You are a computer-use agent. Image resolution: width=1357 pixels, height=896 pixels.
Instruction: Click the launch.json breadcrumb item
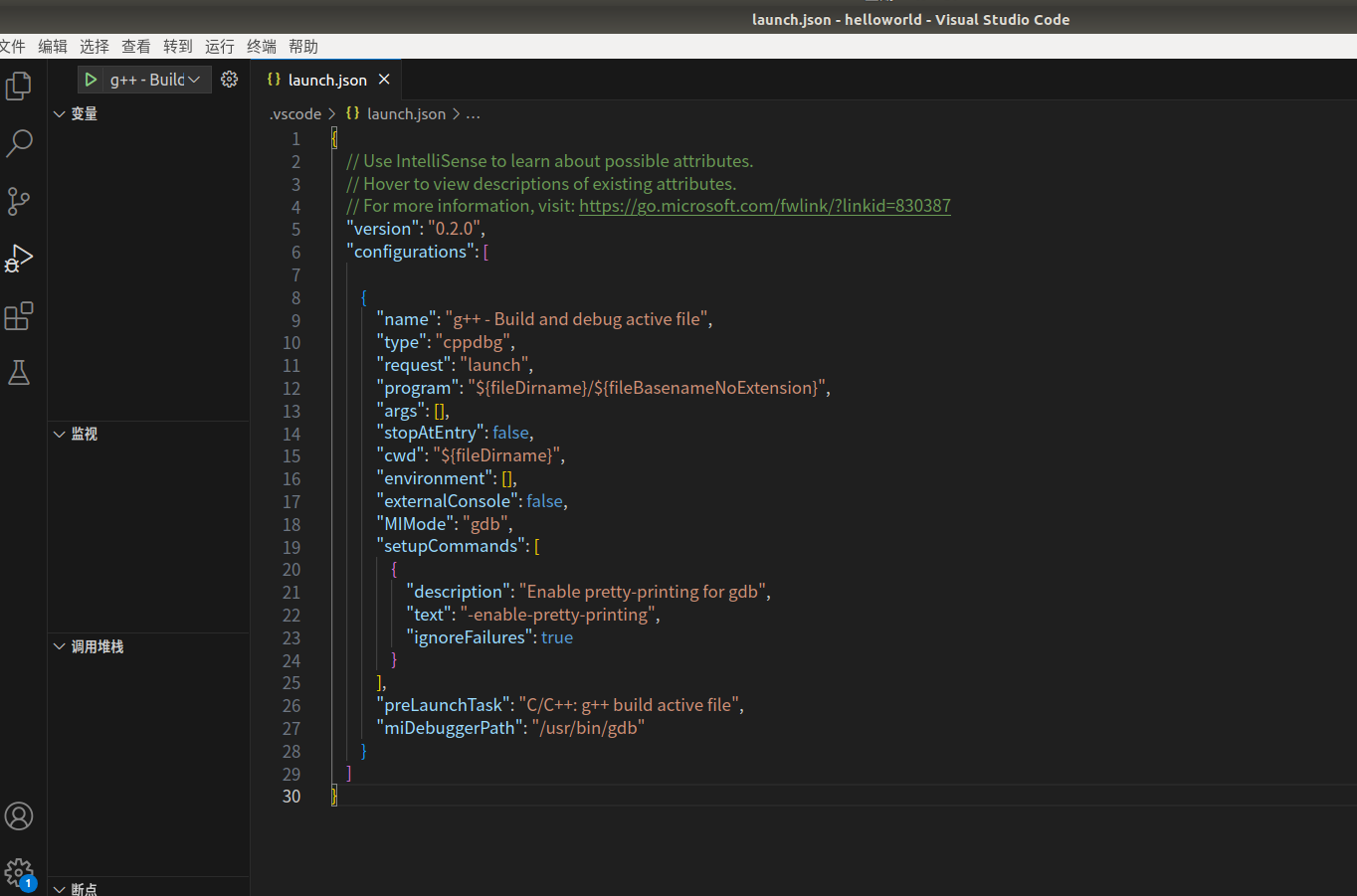[396, 114]
